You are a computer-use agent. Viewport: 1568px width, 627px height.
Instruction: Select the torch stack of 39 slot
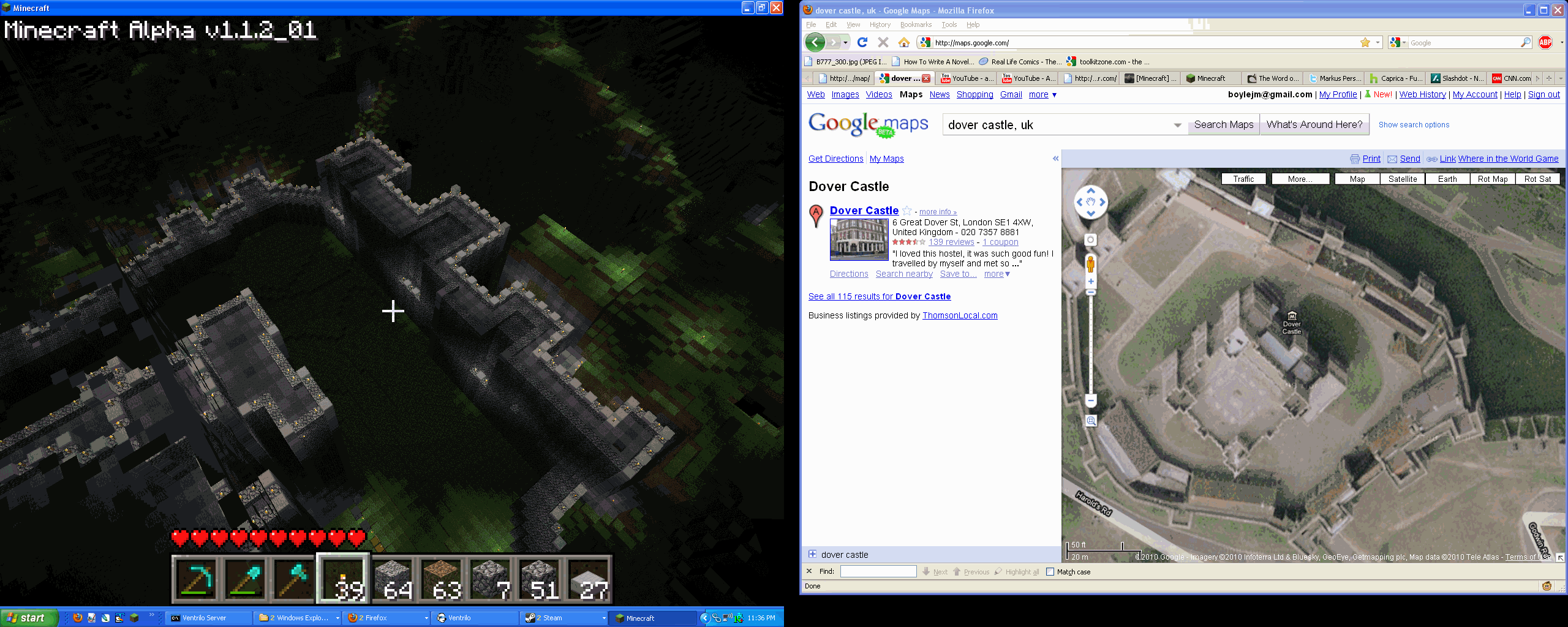point(343,579)
